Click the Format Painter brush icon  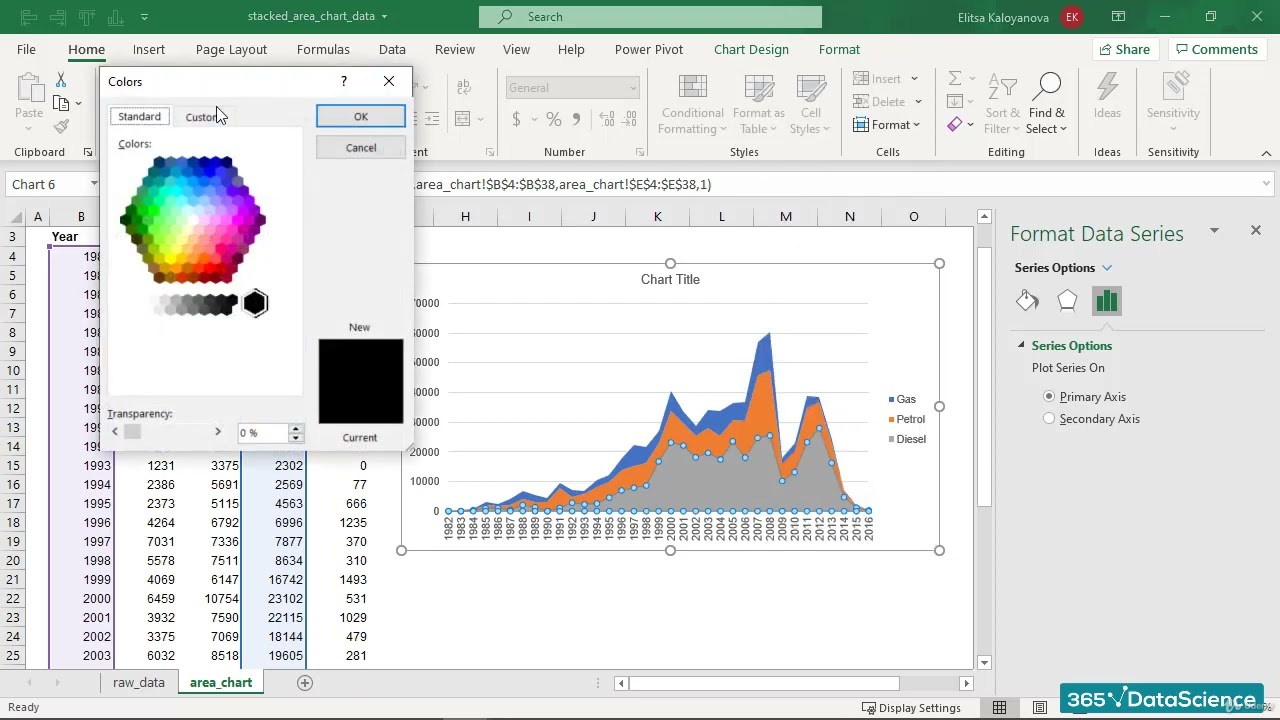(61, 126)
